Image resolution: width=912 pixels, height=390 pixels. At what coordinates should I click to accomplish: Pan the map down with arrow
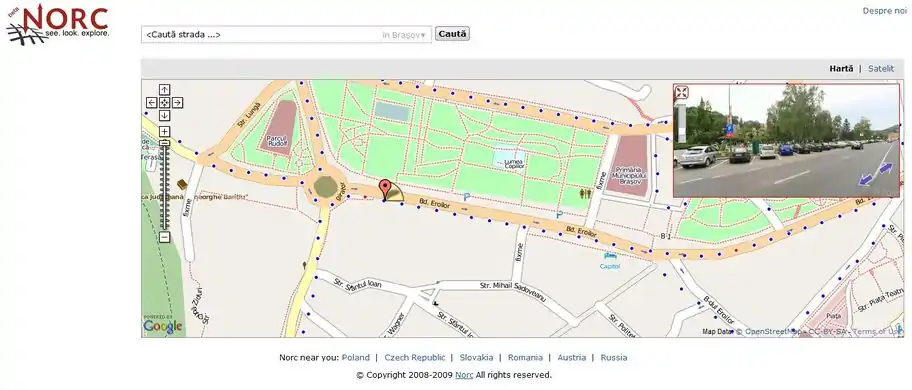click(165, 116)
